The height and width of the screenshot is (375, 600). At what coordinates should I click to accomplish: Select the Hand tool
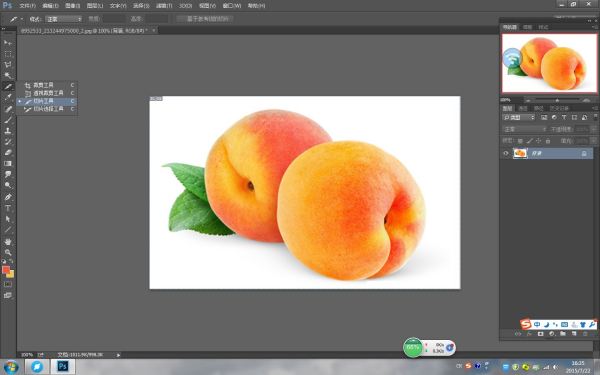[x=8, y=241]
